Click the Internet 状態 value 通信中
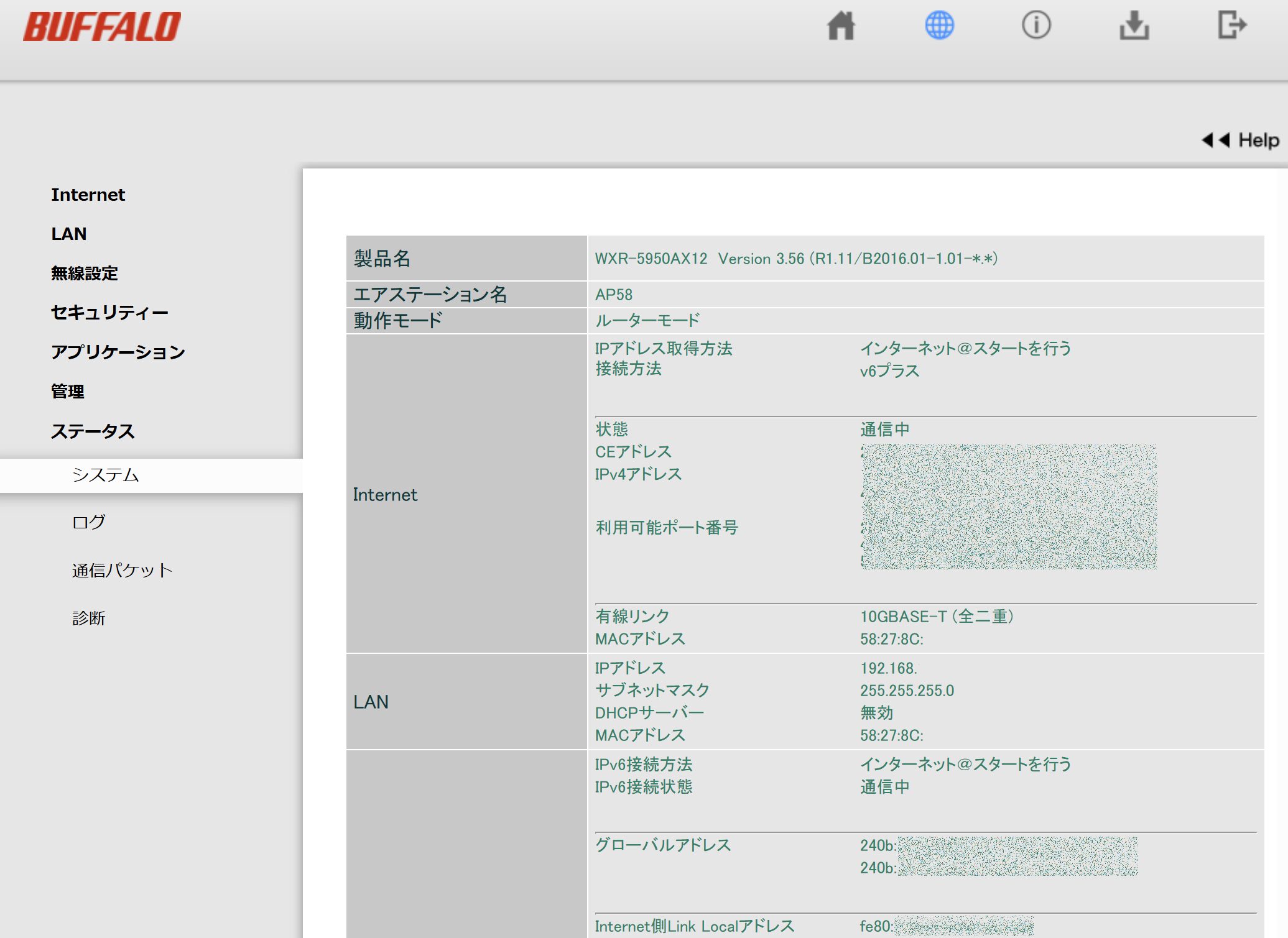 [884, 430]
